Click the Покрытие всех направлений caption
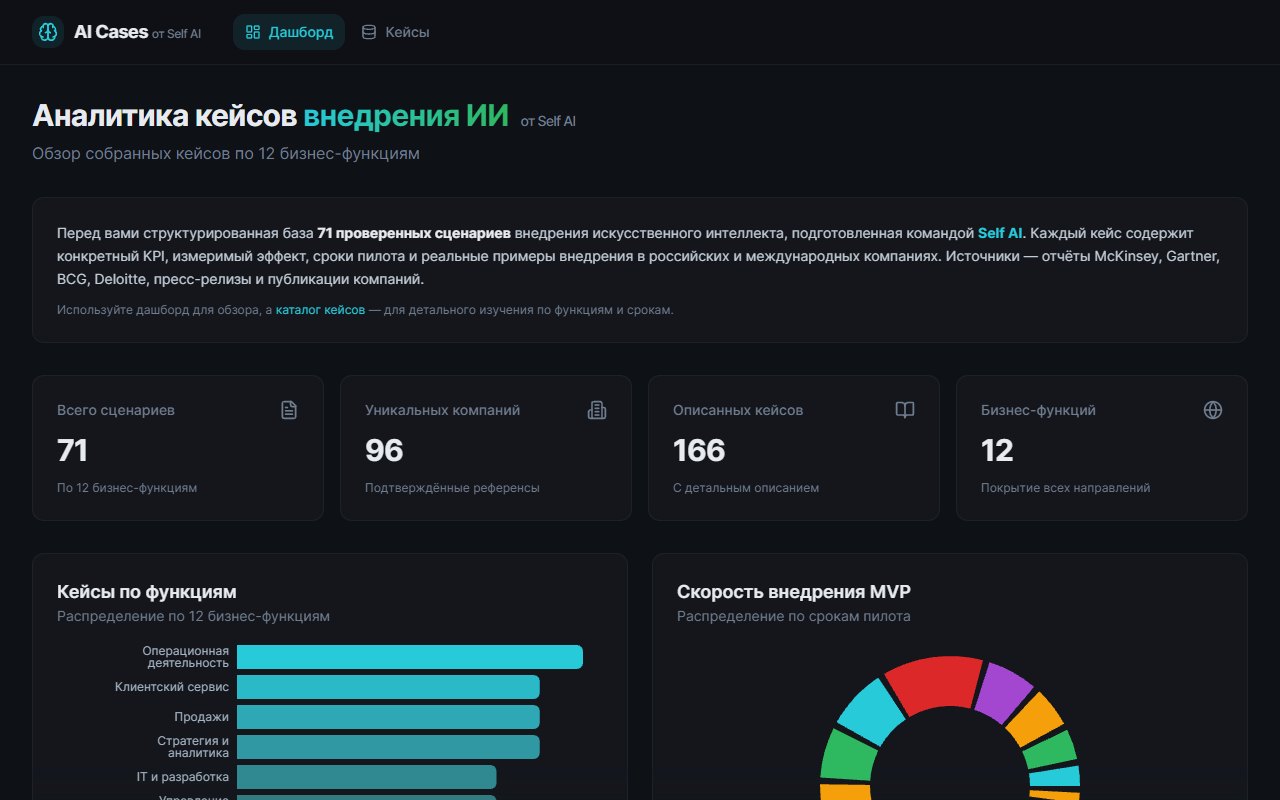 tap(1065, 488)
